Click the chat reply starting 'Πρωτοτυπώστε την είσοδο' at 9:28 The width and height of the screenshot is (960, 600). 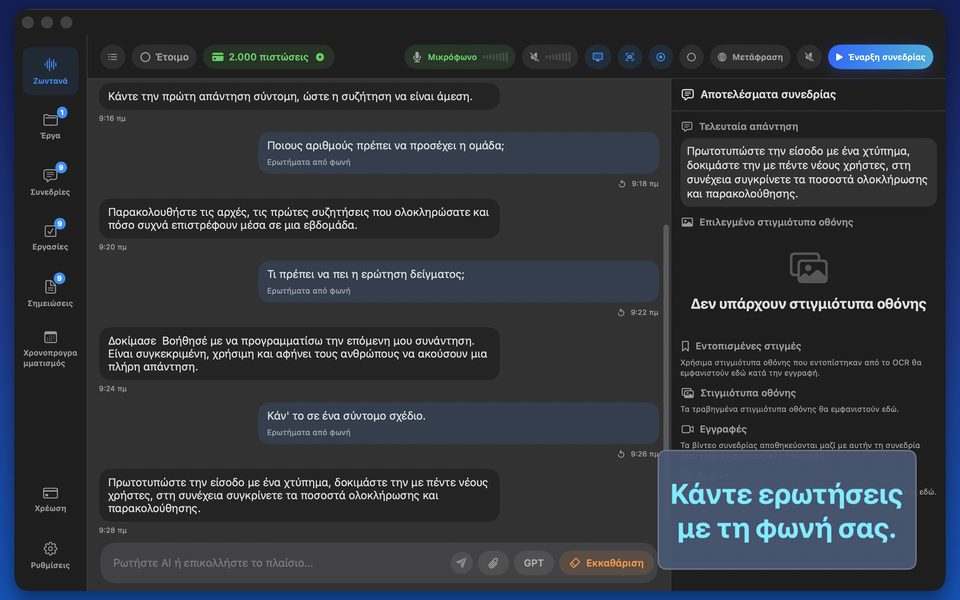pyautogui.click(x=299, y=495)
